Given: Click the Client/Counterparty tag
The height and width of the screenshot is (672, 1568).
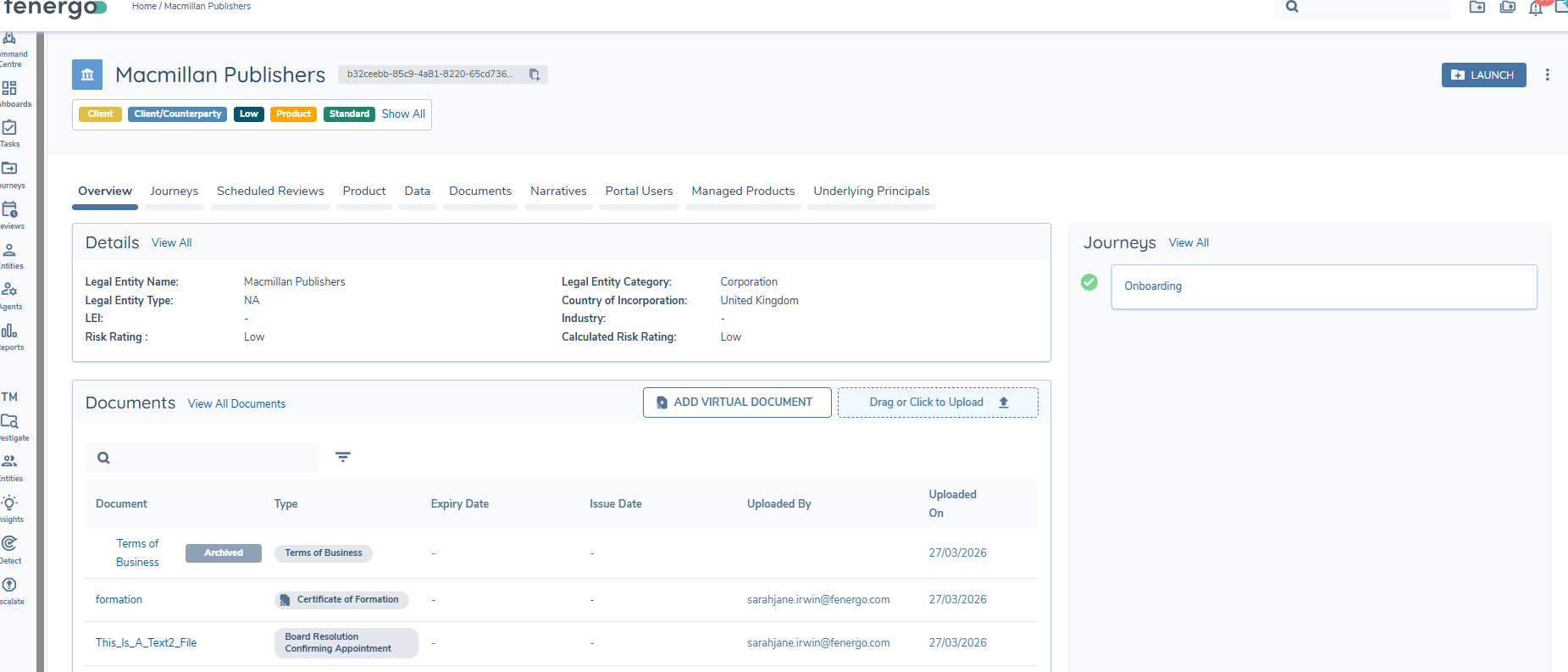Looking at the screenshot, I should coord(177,114).
